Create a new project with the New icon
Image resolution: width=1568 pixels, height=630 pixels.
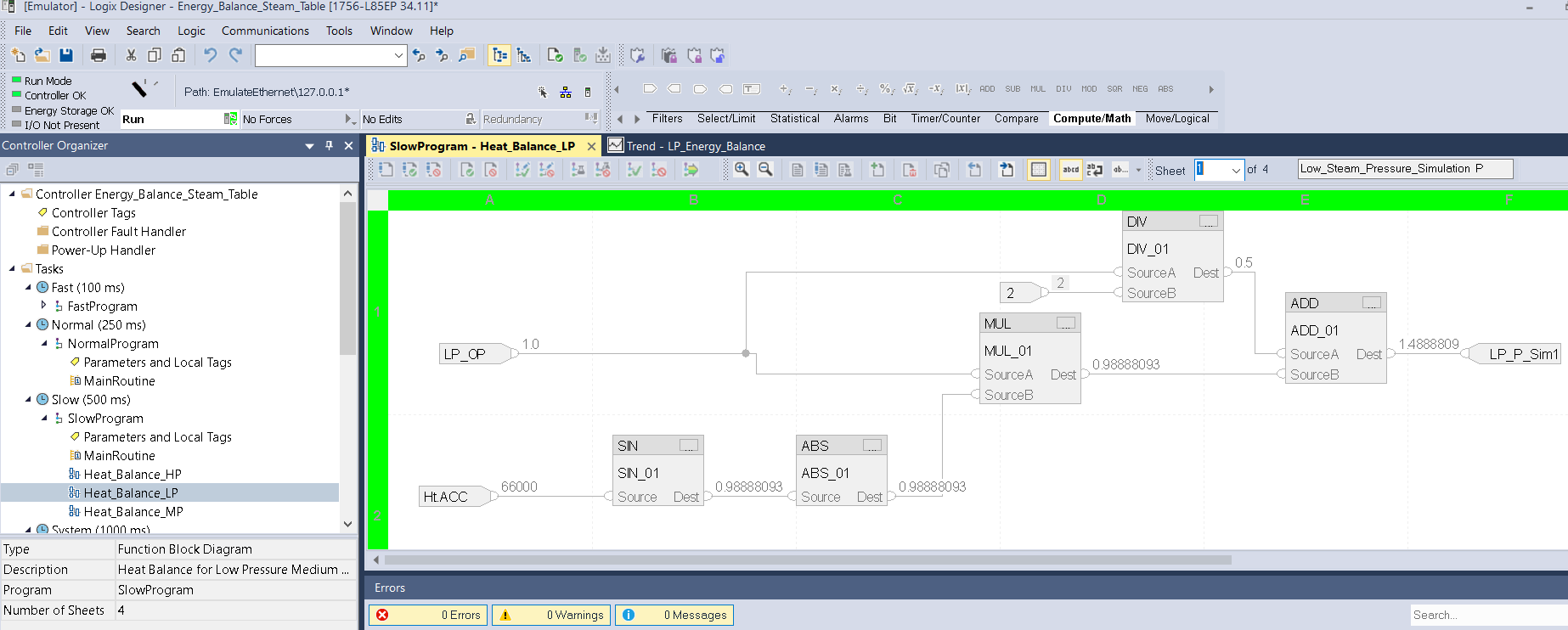18,55
